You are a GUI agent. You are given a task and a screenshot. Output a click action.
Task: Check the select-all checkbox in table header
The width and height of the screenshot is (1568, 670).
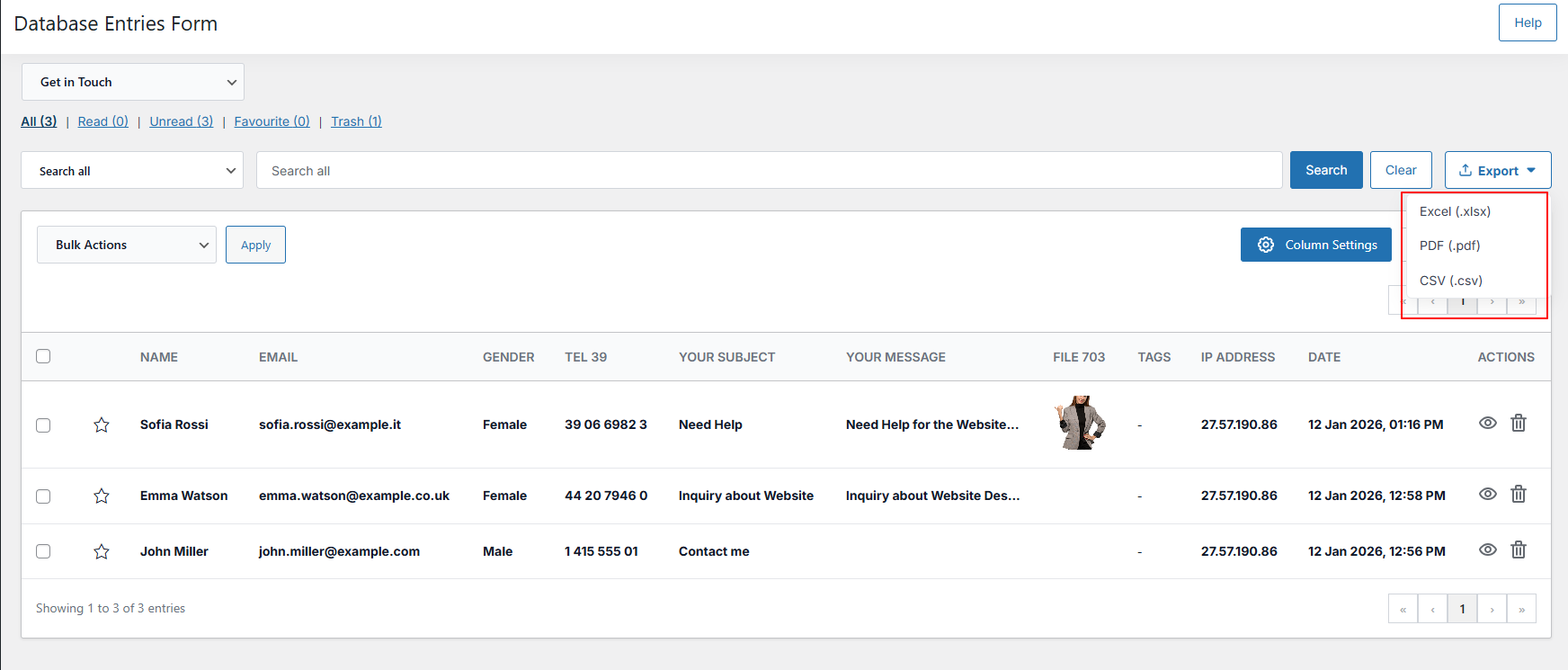[x=43, y=356]
